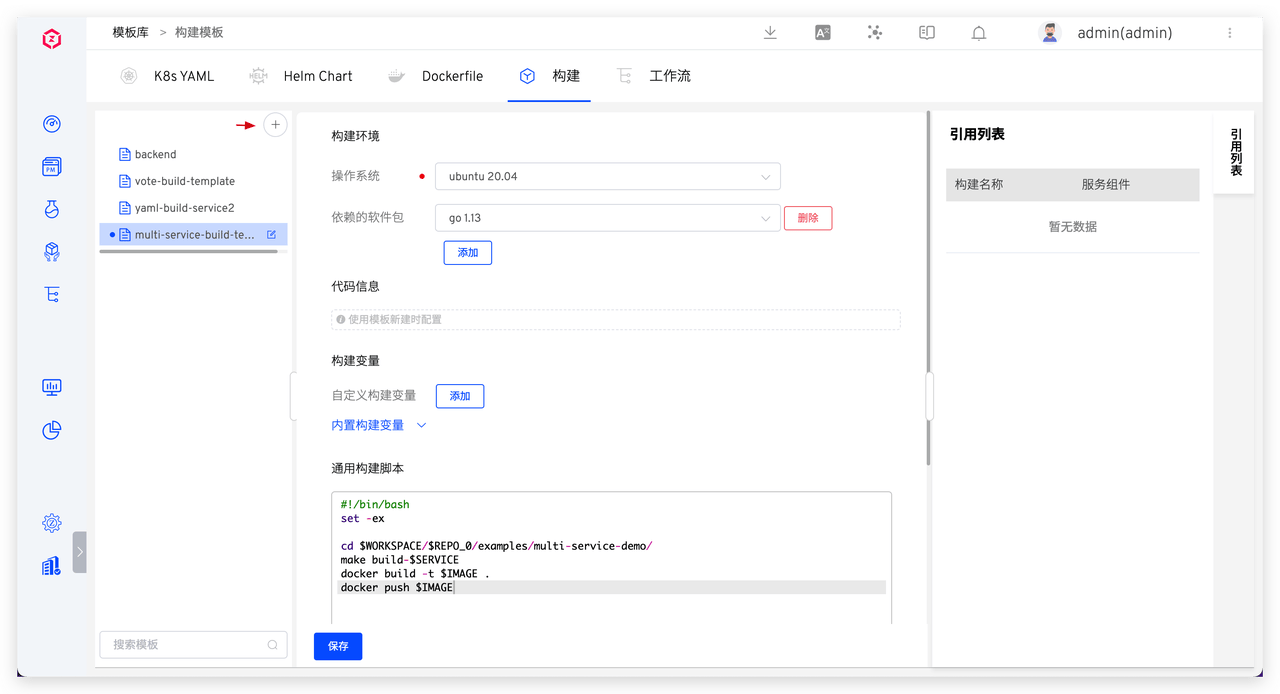Click the download icon in top bar
The width and height of the screenshot is (1280, 694).
770,33
